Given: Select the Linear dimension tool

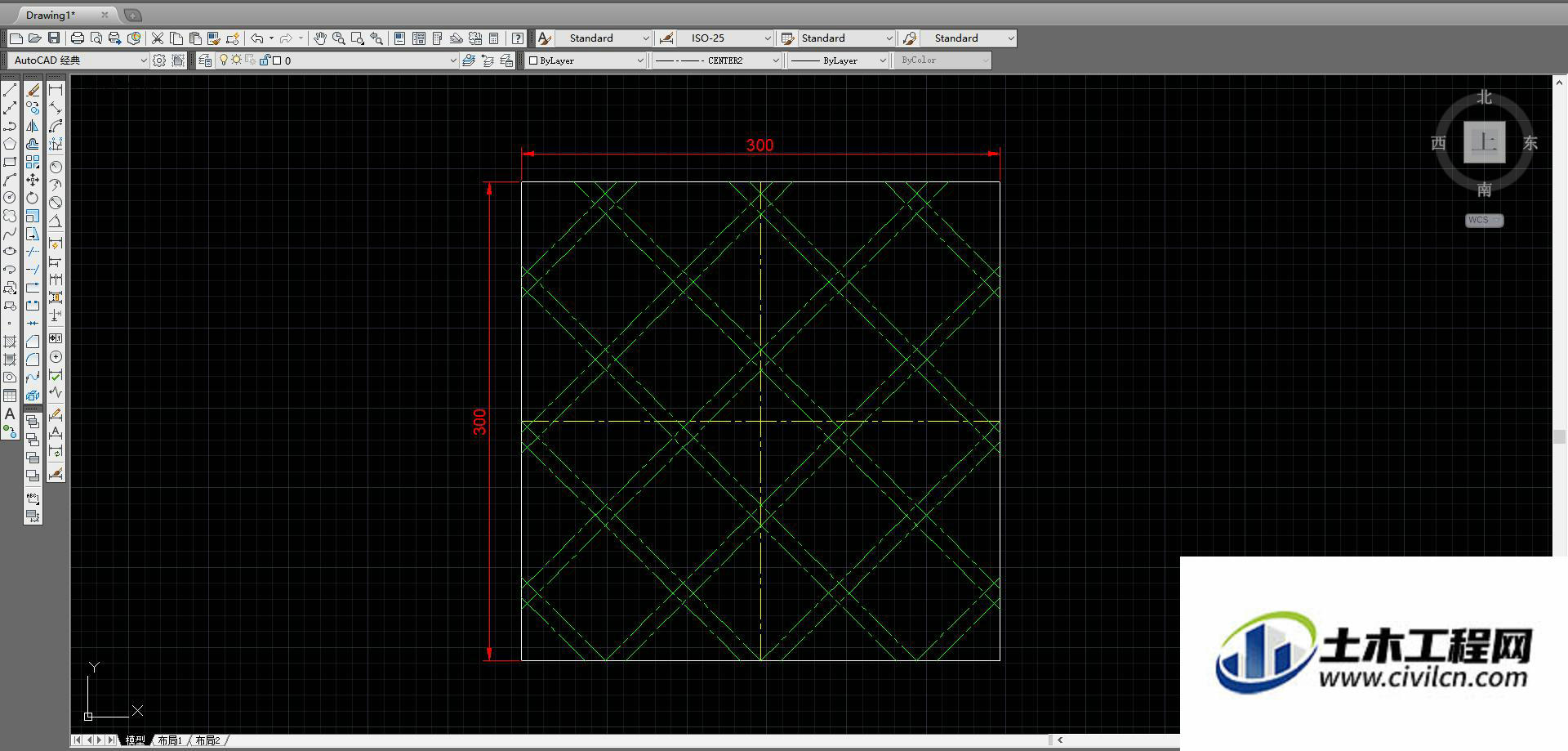Looking at the screenshot, I should click(56, 90).
